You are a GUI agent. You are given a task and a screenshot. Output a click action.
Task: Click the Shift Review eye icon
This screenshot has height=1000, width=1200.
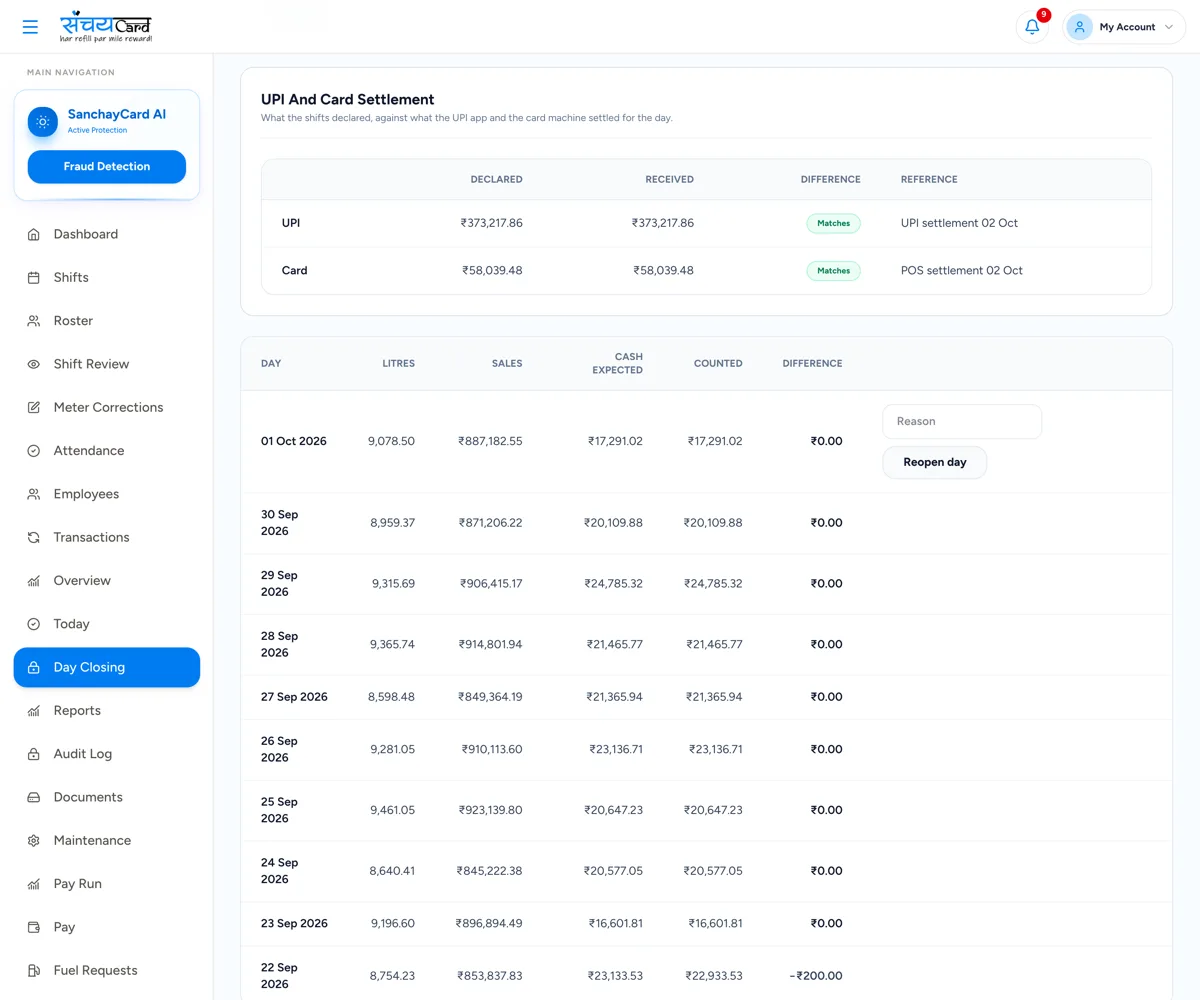(33, 364)
